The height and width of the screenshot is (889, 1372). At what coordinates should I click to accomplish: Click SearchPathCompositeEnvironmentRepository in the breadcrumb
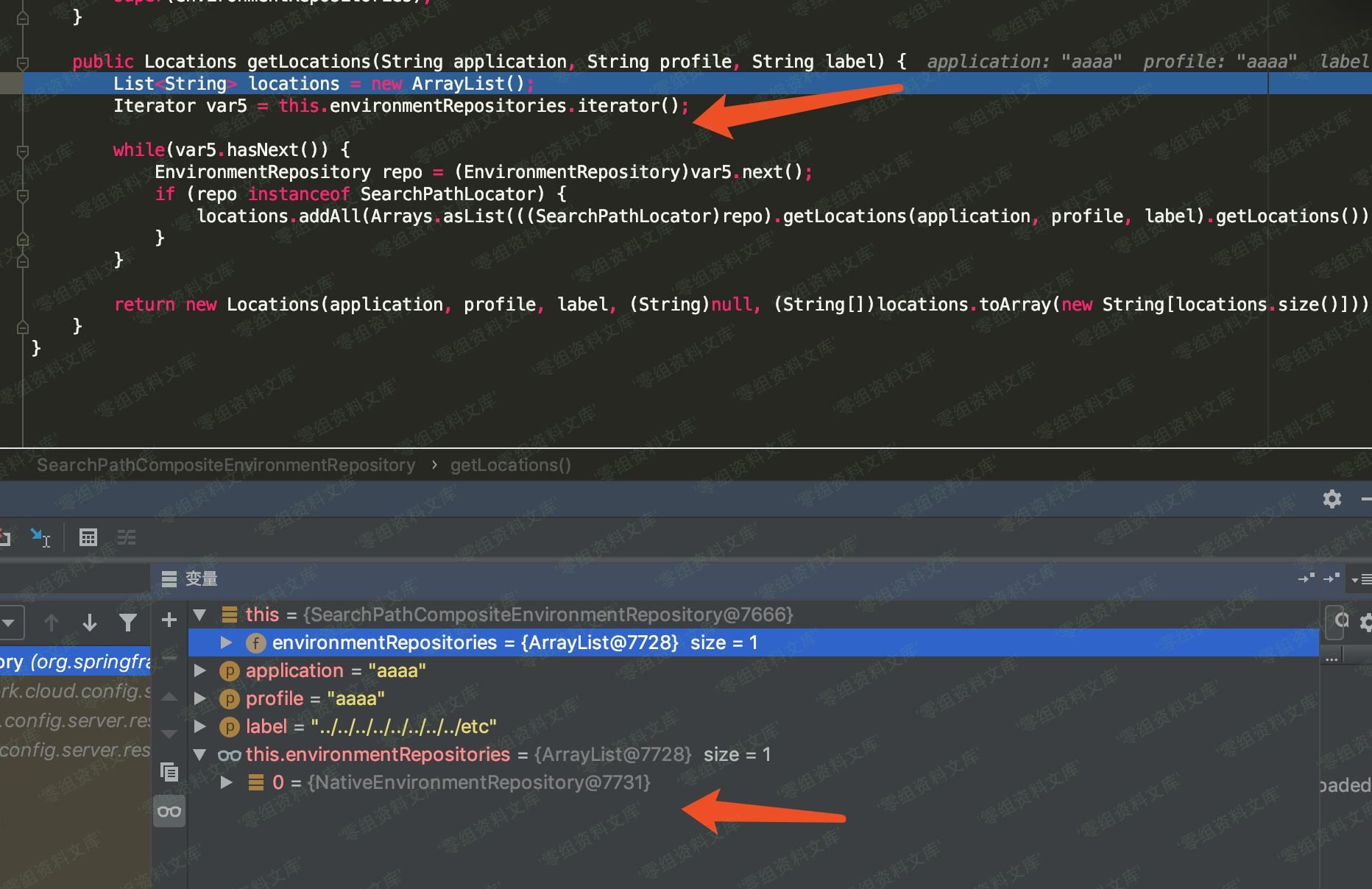(x=226, y=465)
